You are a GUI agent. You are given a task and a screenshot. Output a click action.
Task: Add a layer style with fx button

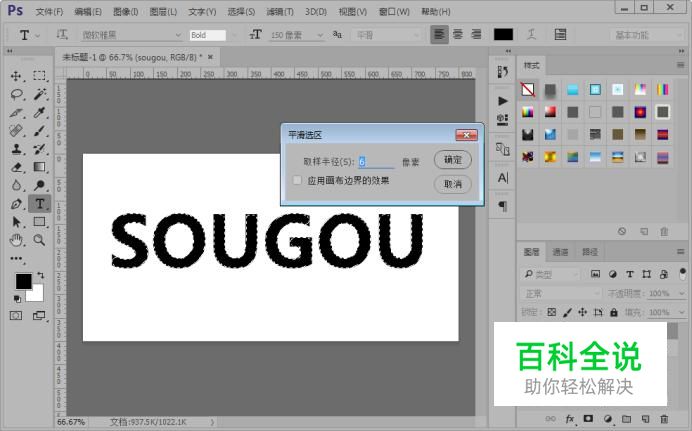pos(569,419)
